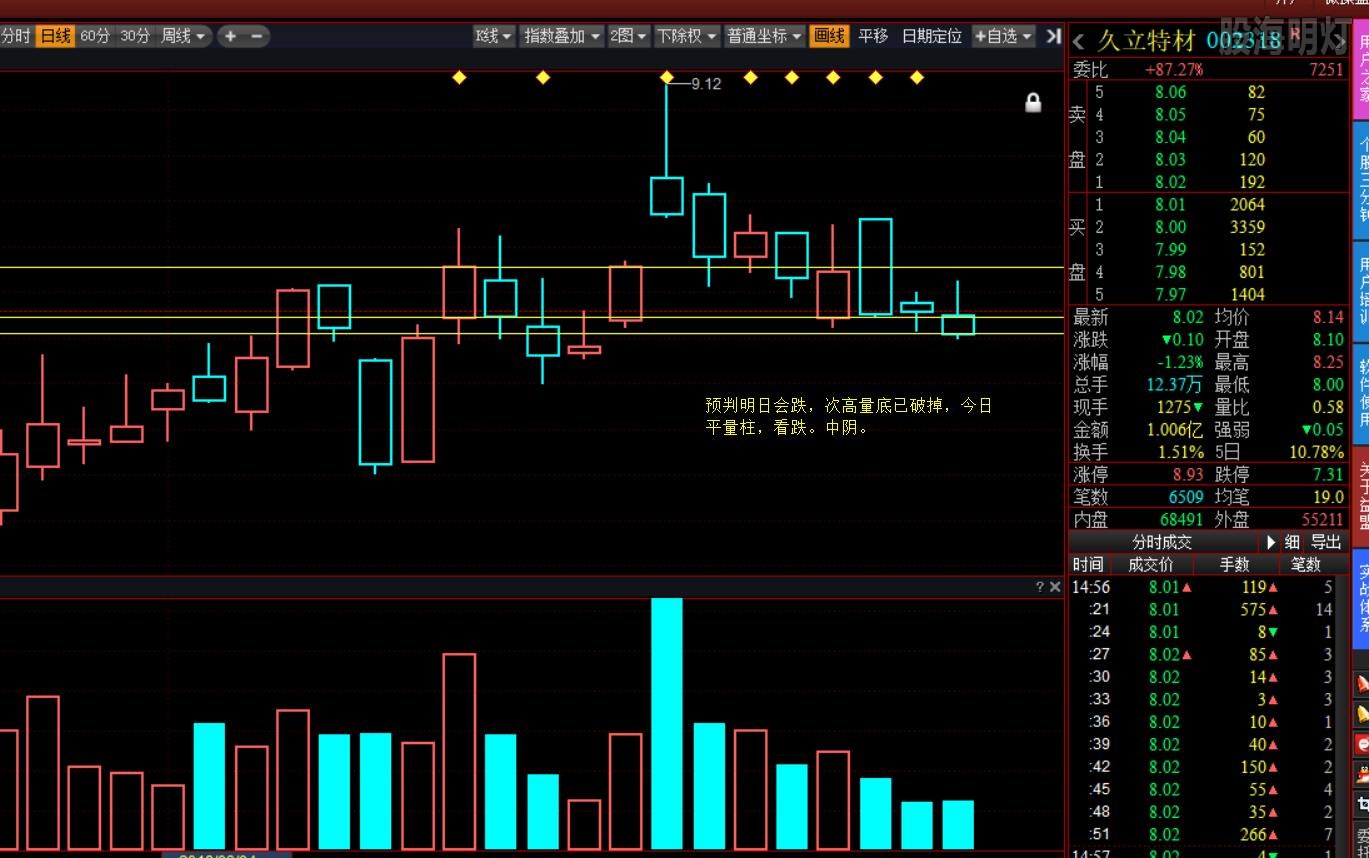This screenshot has height=858, width=1369.
Task: Click the 9.12 high price label
Action: [706, 84]
